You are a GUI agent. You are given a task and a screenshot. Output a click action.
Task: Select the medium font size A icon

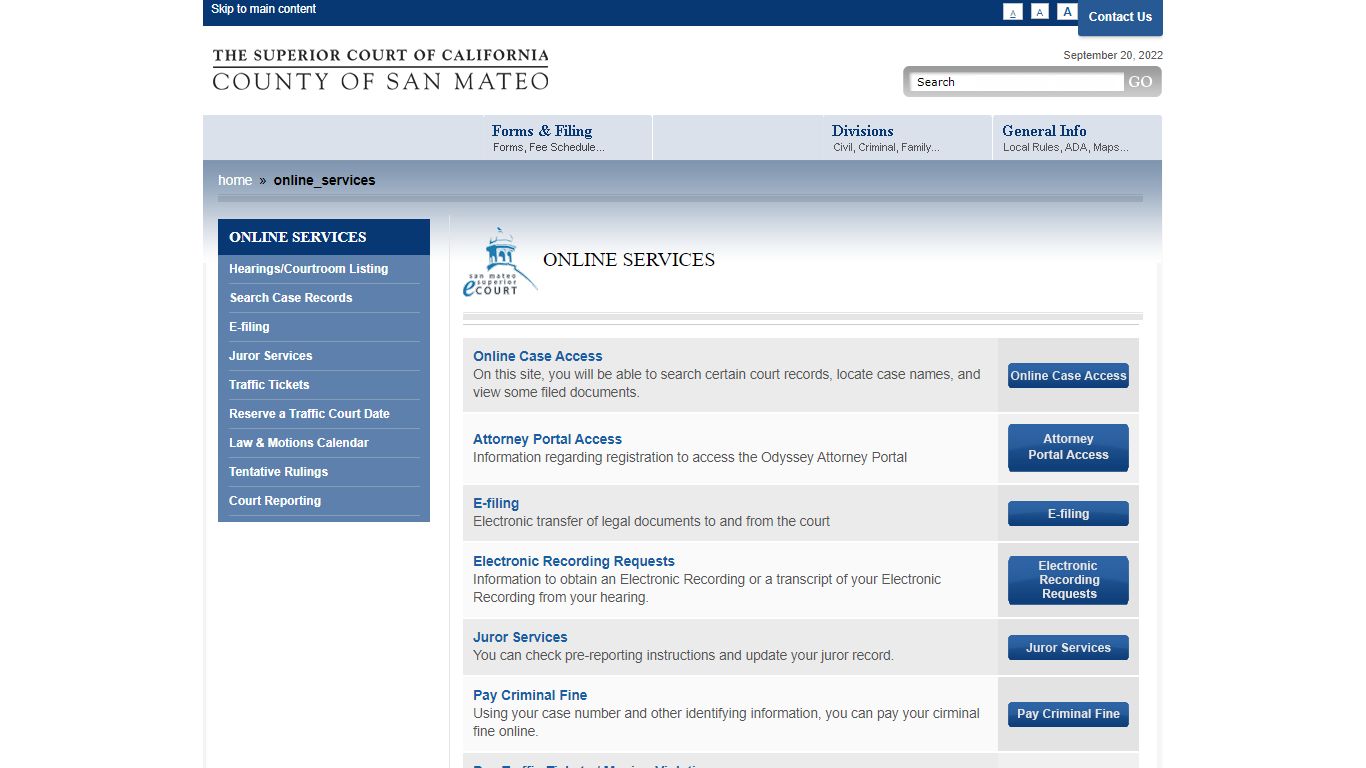(1040, 12)
